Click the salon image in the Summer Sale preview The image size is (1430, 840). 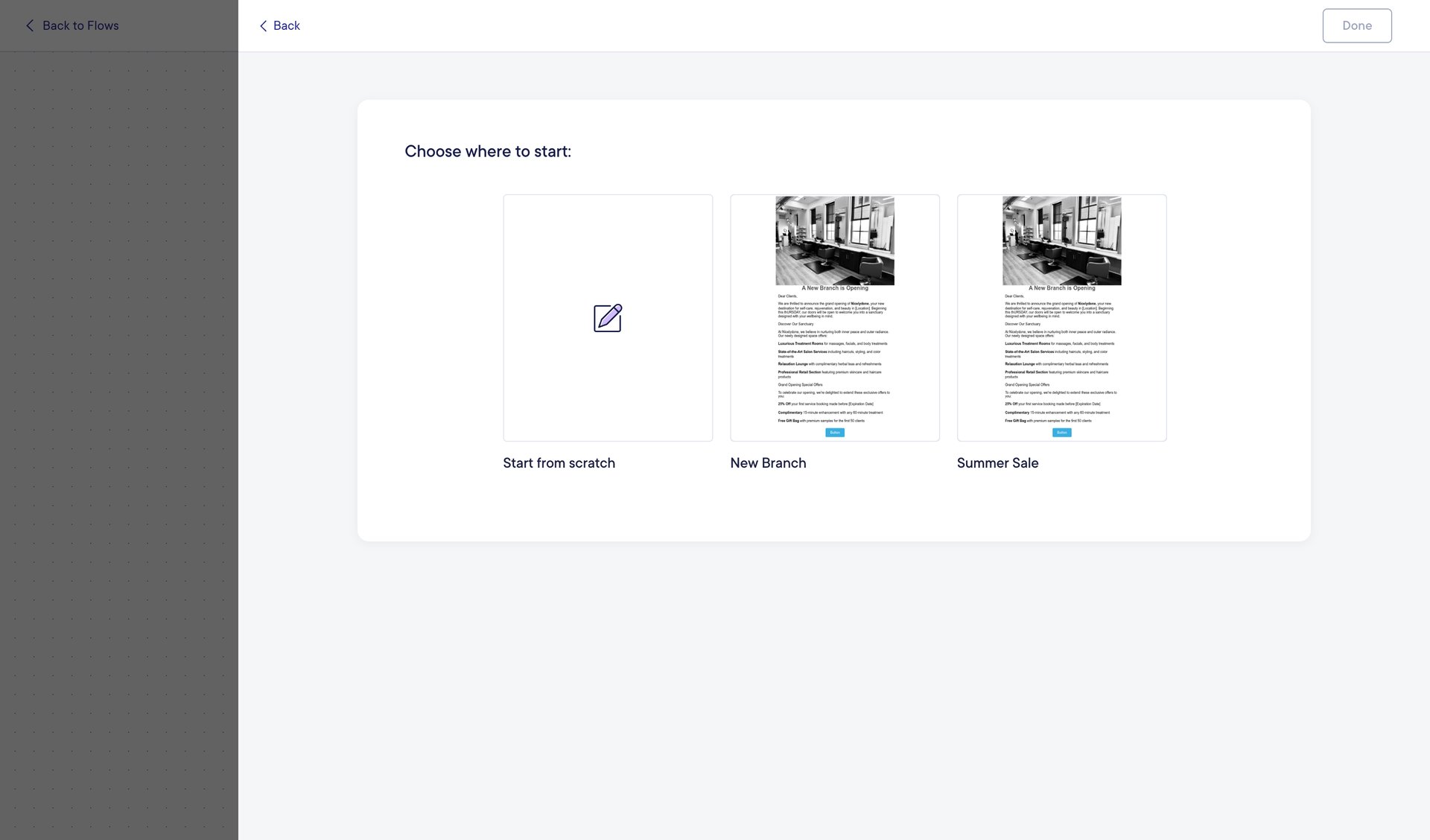[x=1061, y=240]
